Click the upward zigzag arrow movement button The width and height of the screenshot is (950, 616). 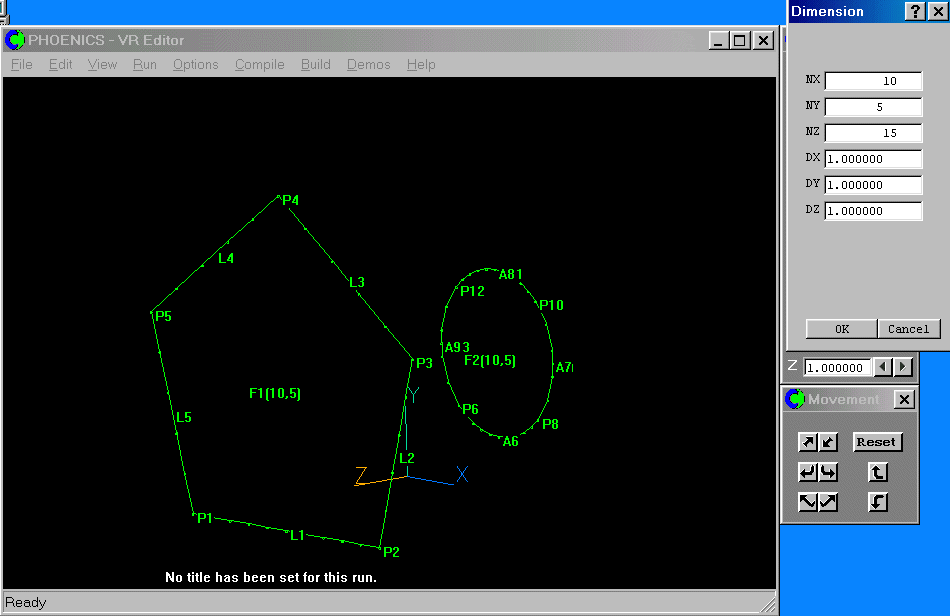pos(828,502)
